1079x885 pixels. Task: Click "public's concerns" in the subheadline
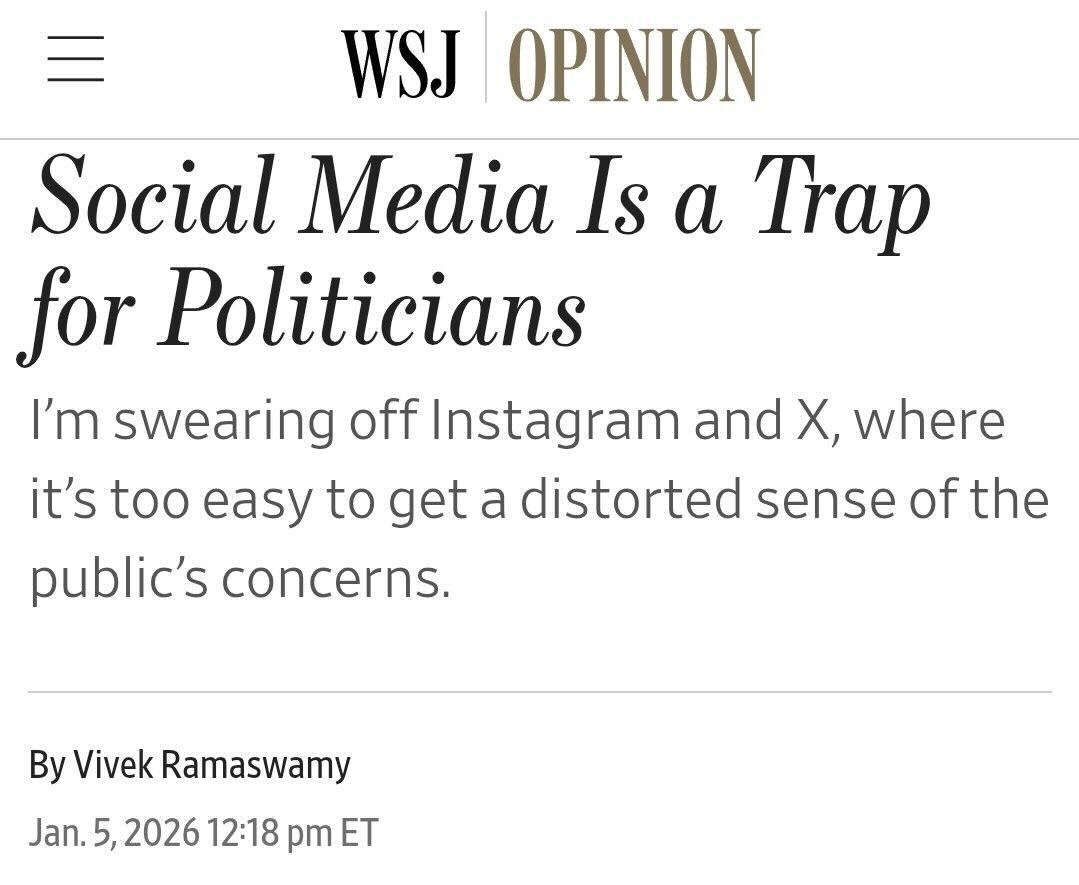point(240,578)
